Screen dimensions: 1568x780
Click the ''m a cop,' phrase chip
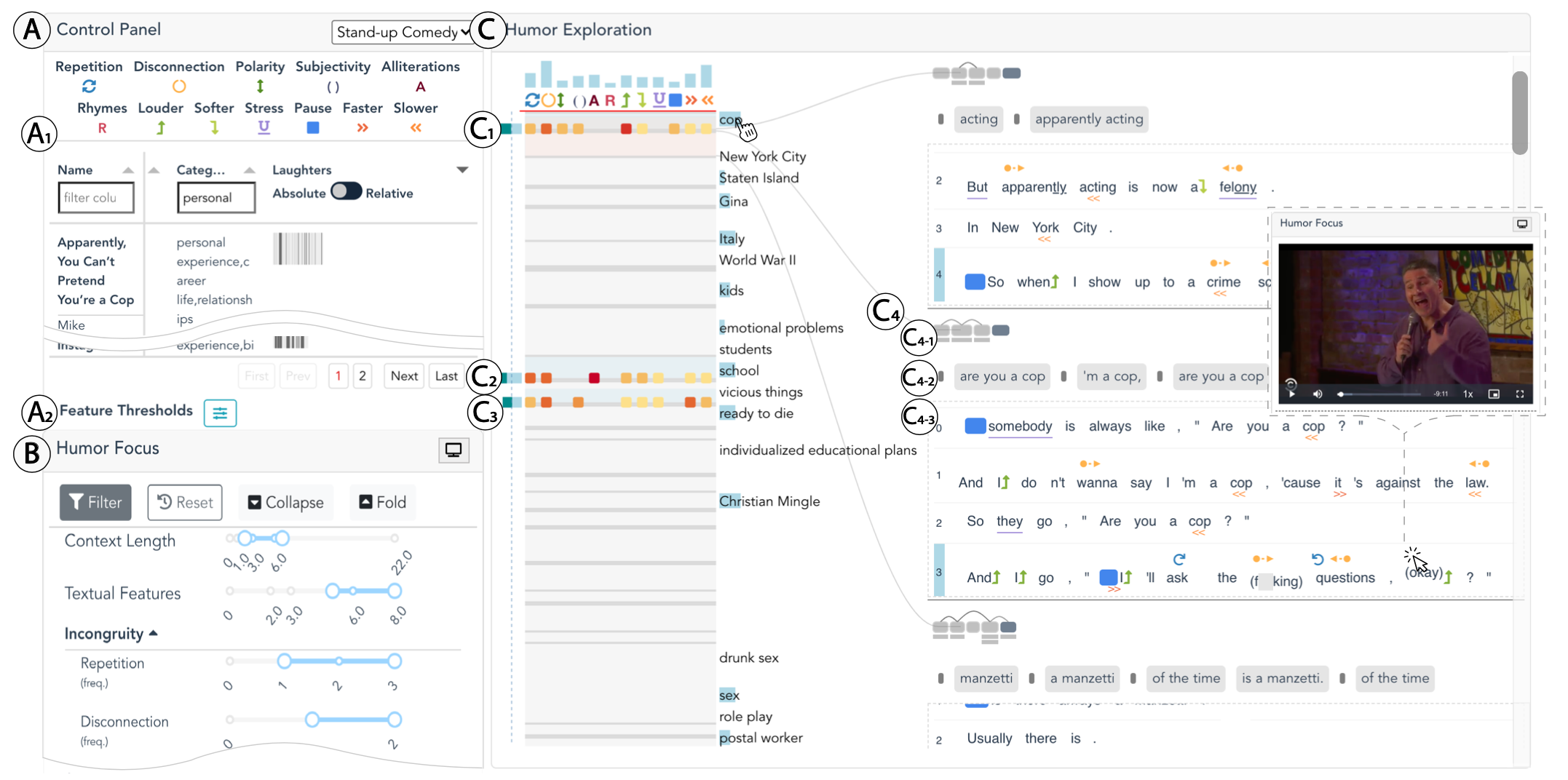pos(1112,376)
